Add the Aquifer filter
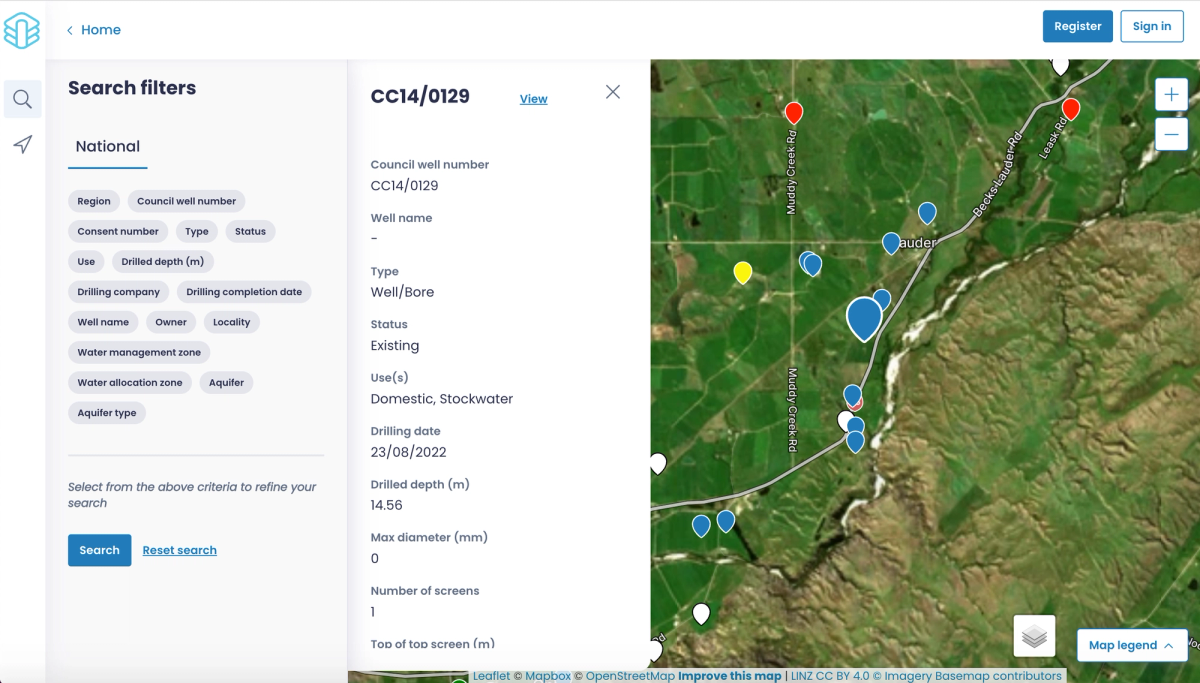The height and width of the screenshot is (683, 1200). 227,382
